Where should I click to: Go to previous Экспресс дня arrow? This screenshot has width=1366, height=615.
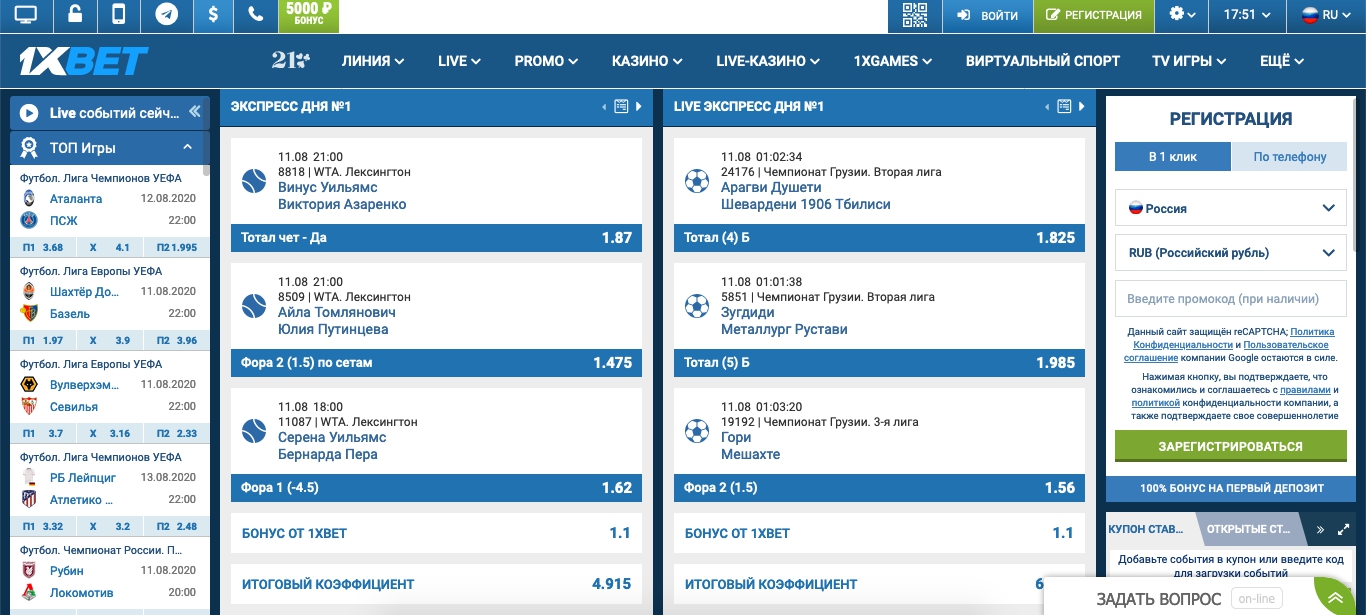pyautogui.click(x=604, y=106)
